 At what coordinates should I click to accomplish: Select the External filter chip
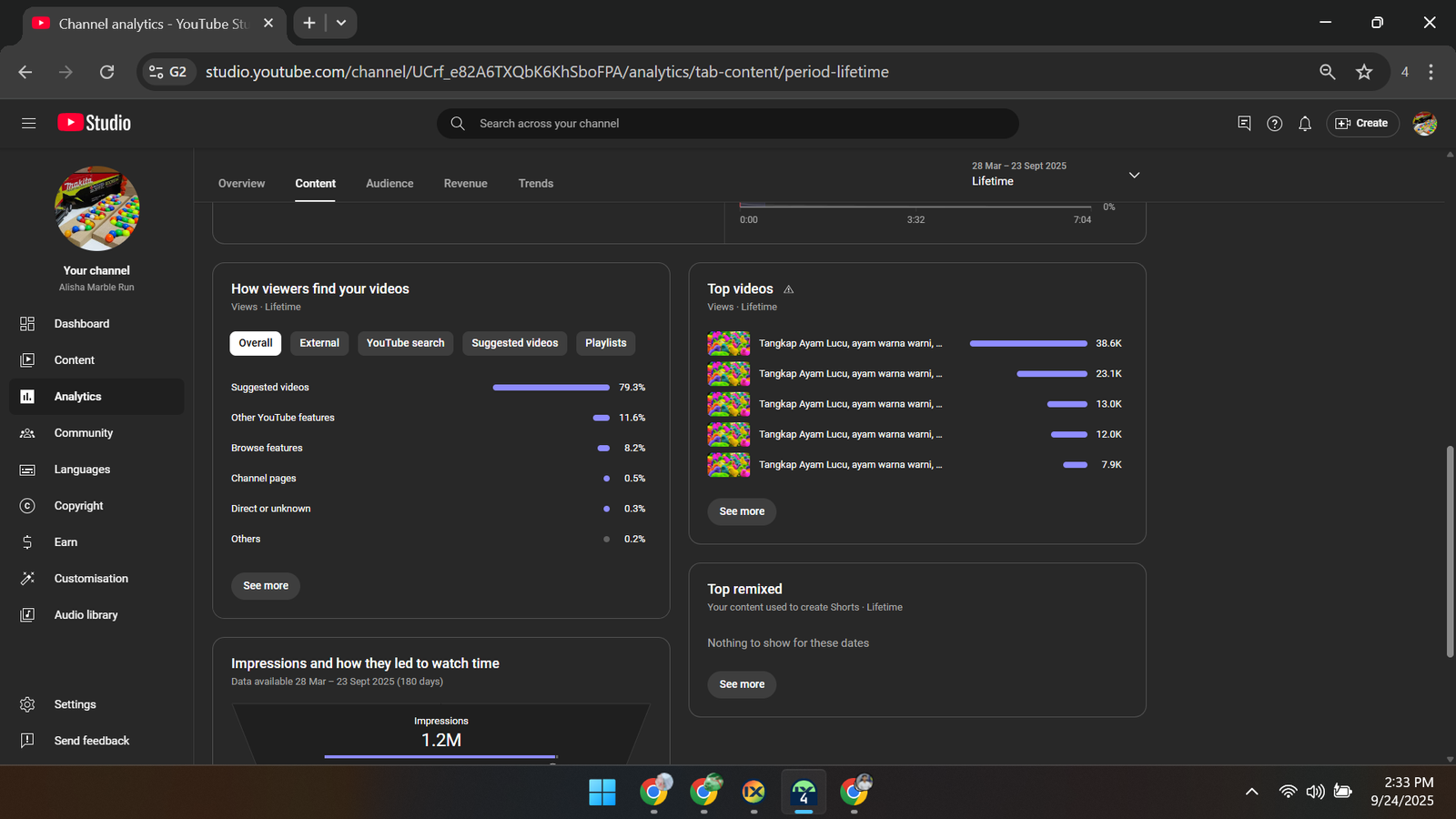pyautogui.click(x=319, y=343)
